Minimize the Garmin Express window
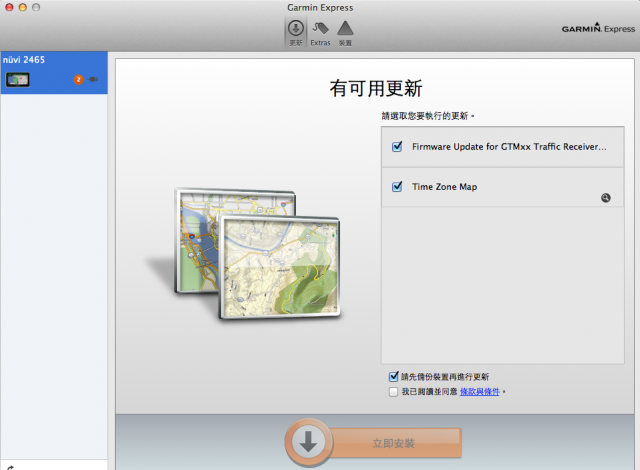Screen dimensions: 640x470 tap(23, 7)
